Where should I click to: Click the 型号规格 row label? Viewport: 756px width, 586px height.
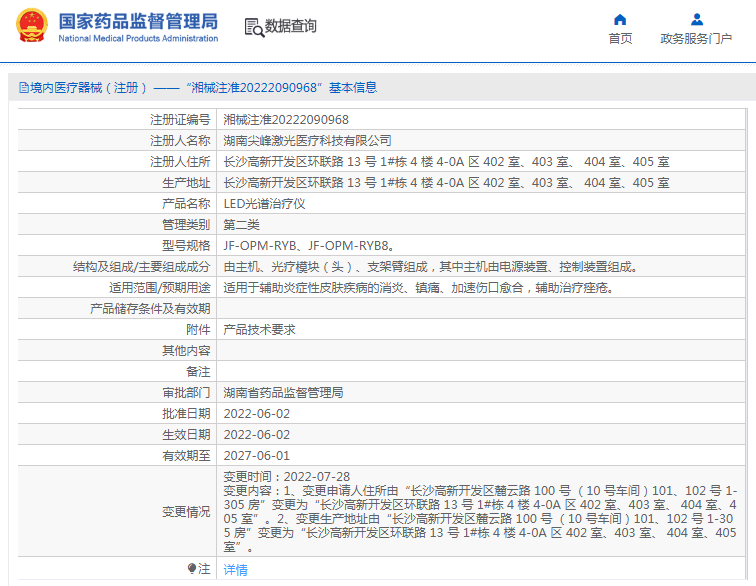point(186,246)
